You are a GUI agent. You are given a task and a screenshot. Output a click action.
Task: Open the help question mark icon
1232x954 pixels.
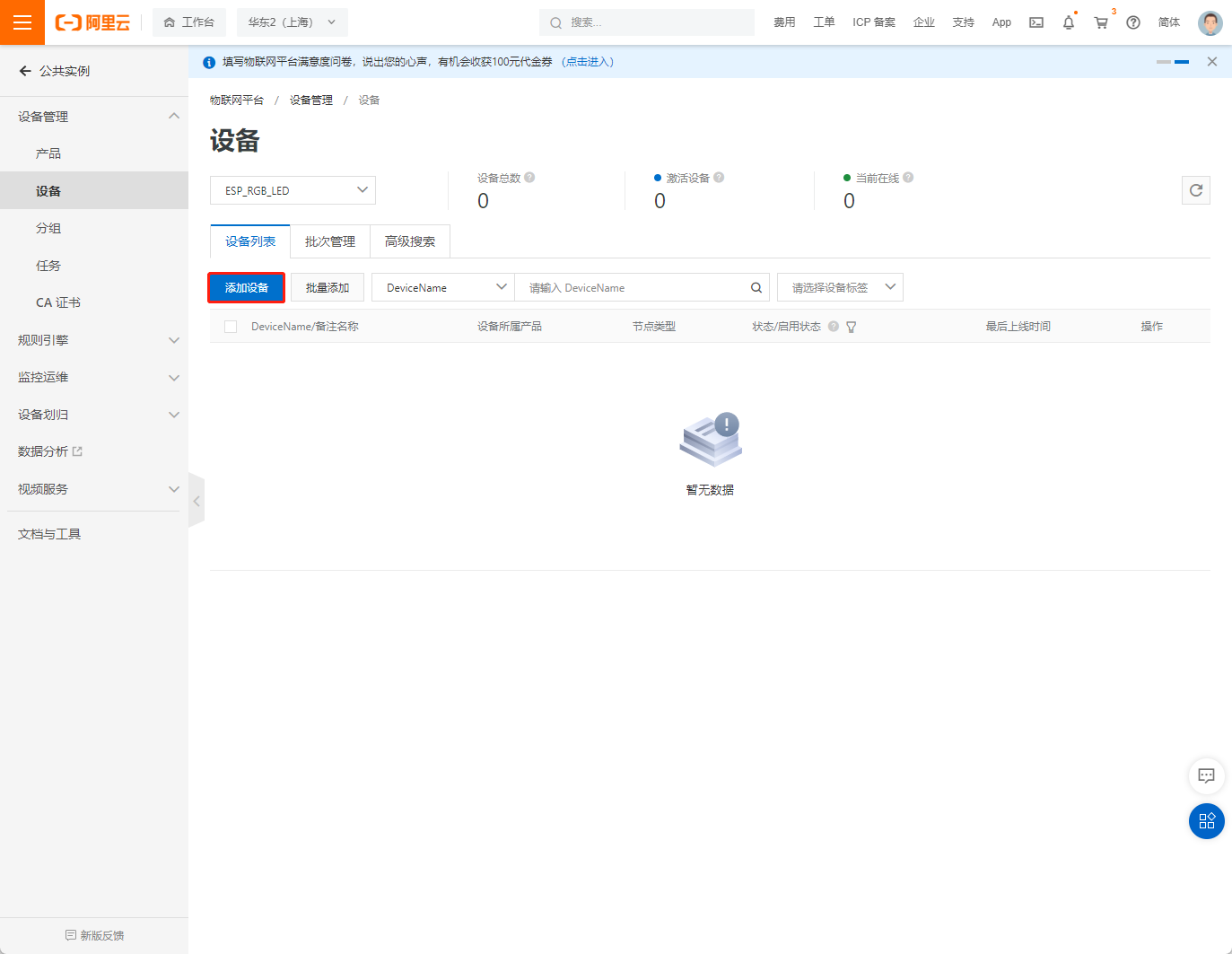[1132, 22]
